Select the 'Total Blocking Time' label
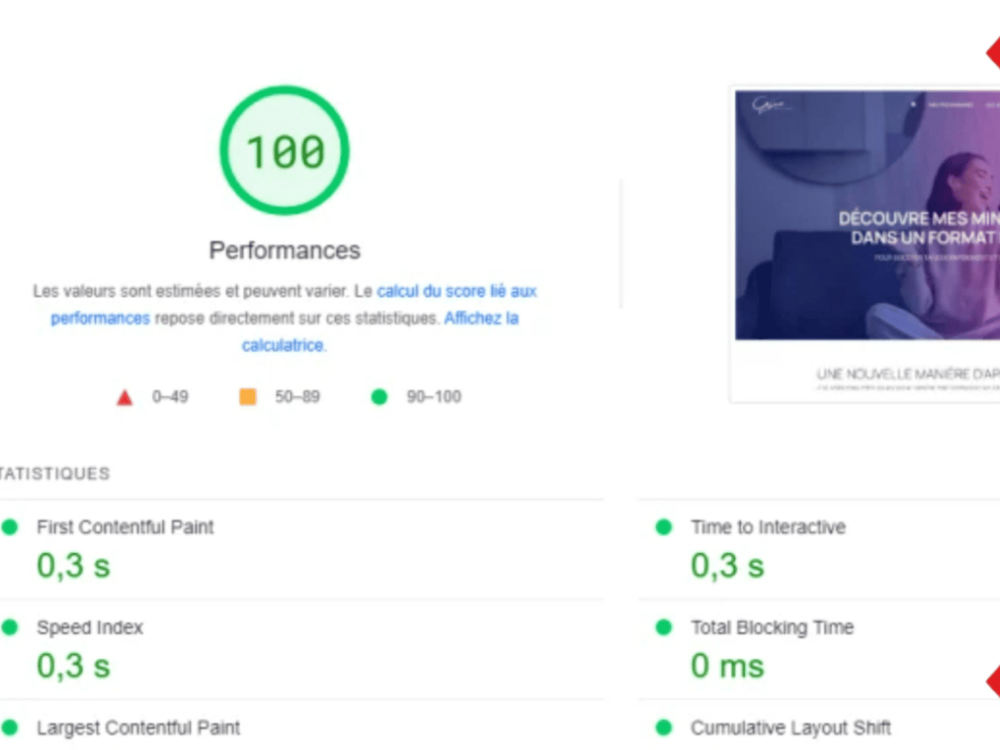This screenshot has height=750, width=1000. coord(772,628)
